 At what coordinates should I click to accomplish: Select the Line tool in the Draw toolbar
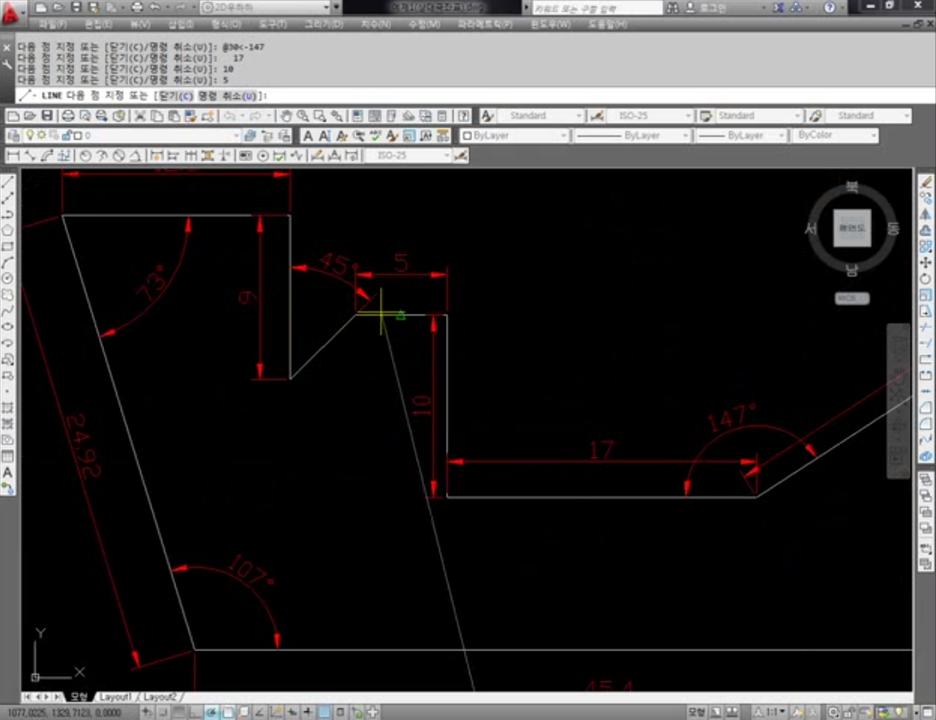(8, 182)
